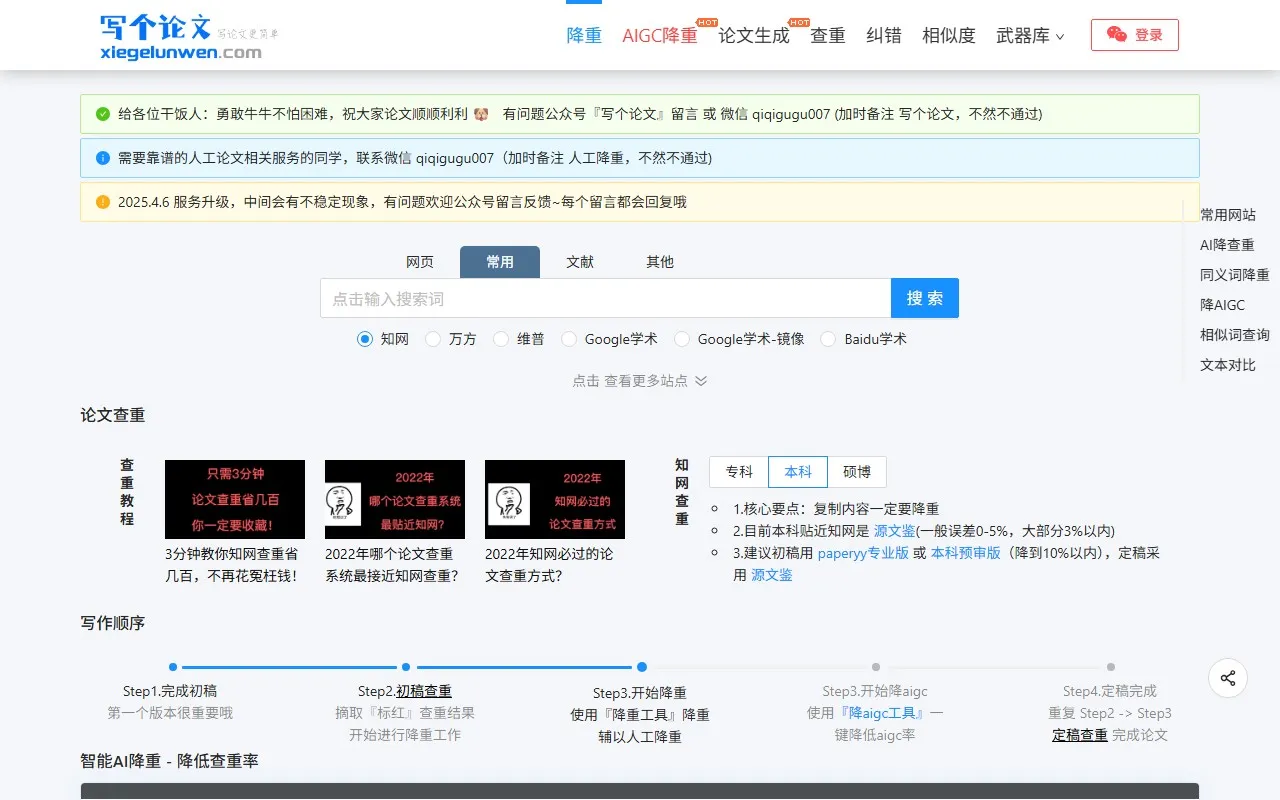Expand 点击 查看更多站点 section
1280x800 pixels.
pos(640,381)
